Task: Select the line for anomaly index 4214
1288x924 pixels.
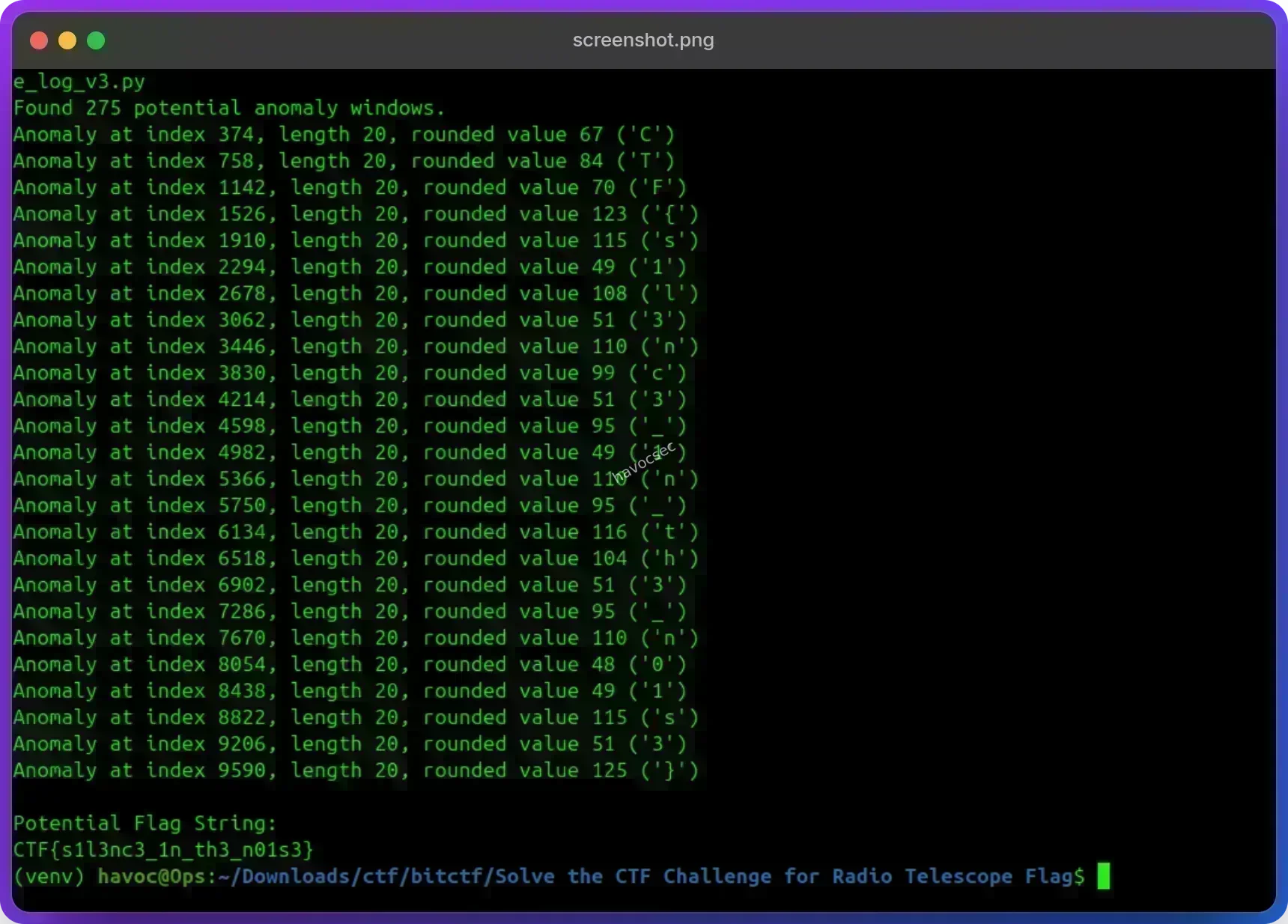Action: pos(350,400)
